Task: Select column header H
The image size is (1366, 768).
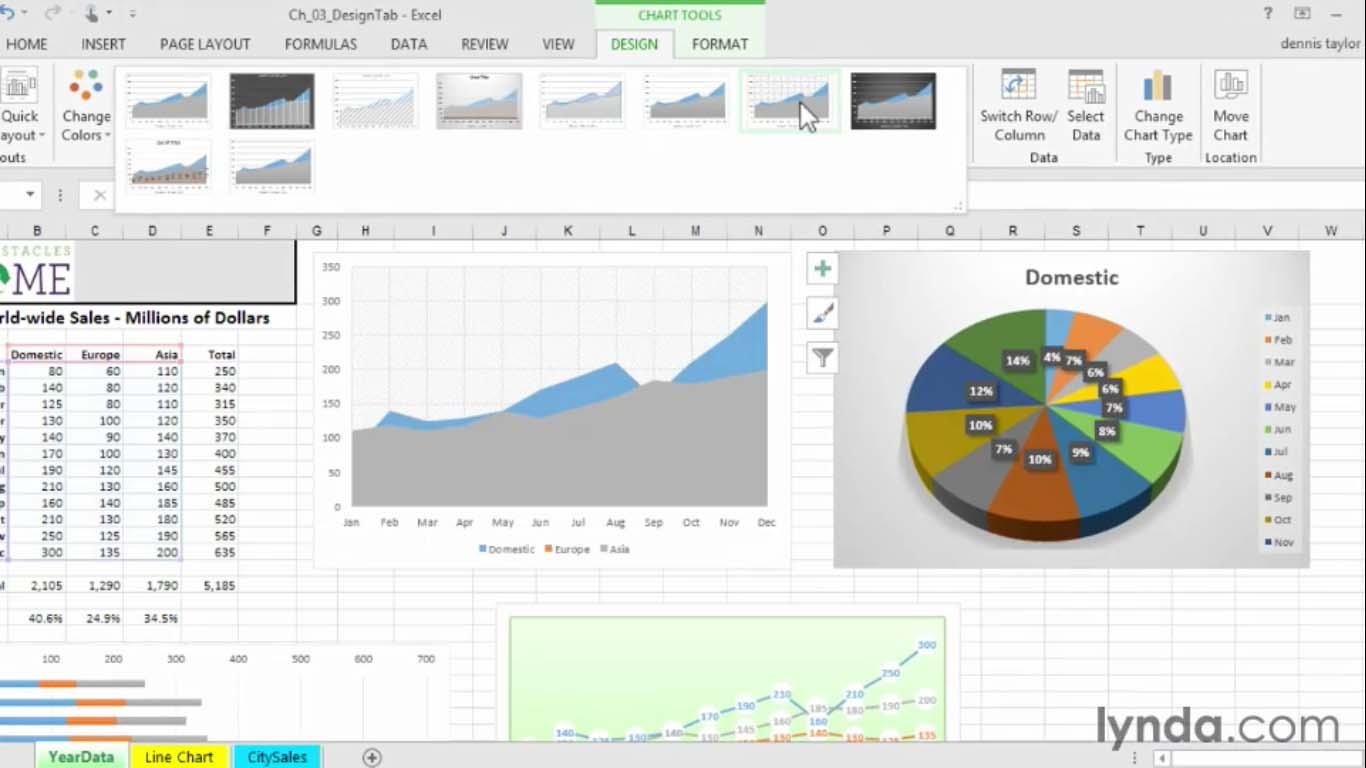Action: [366, 231]
